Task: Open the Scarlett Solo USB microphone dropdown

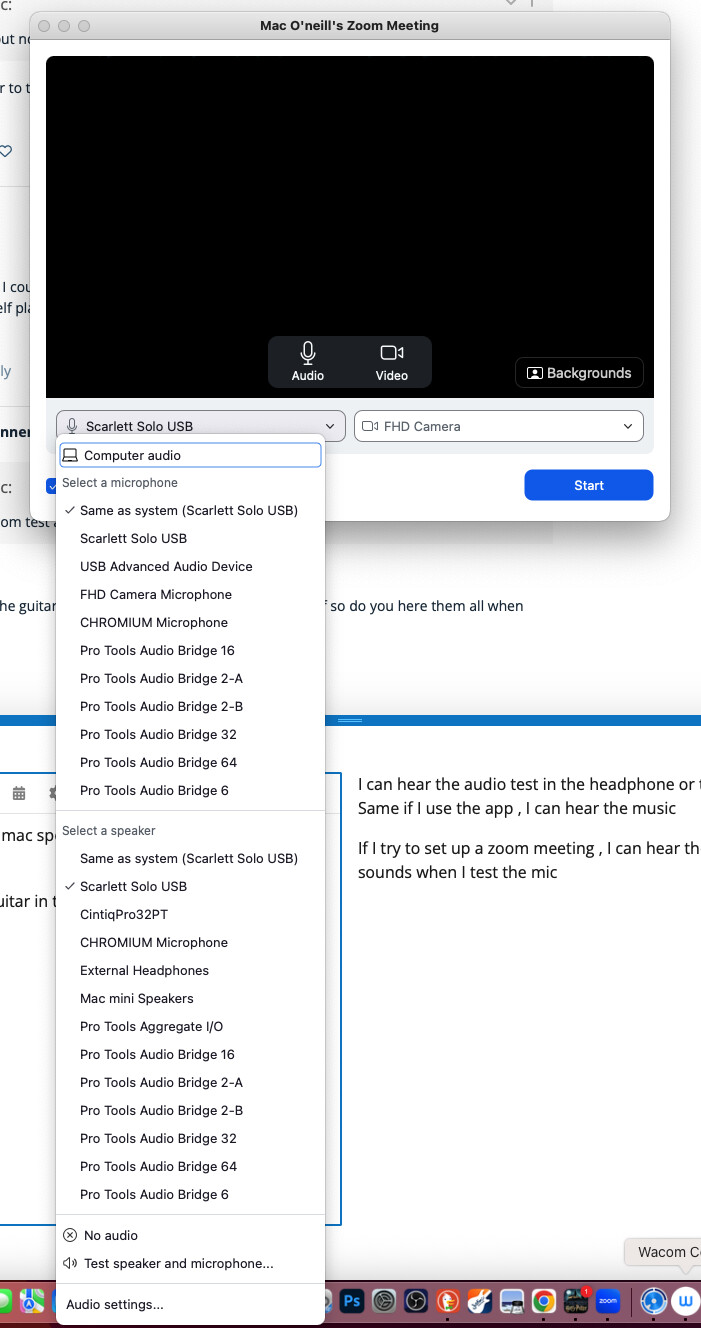Action: pos(201,426)
